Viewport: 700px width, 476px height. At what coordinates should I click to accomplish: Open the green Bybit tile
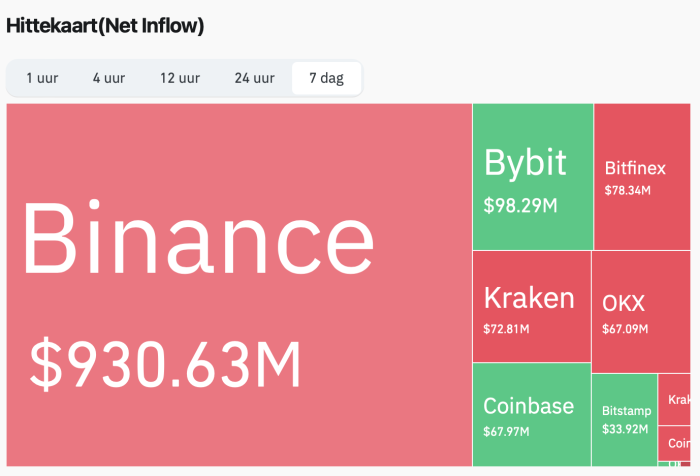[x=532, y=176]
